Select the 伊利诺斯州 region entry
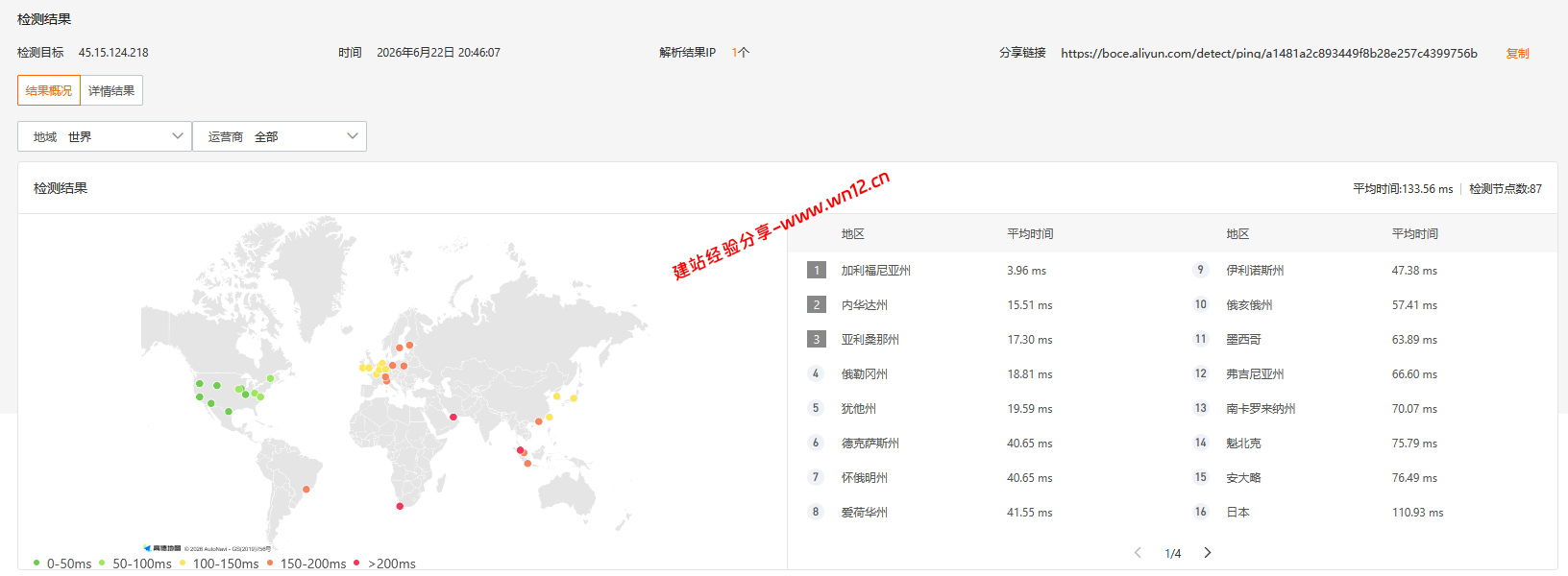The image size is (1568, 576). point(1255,271)
